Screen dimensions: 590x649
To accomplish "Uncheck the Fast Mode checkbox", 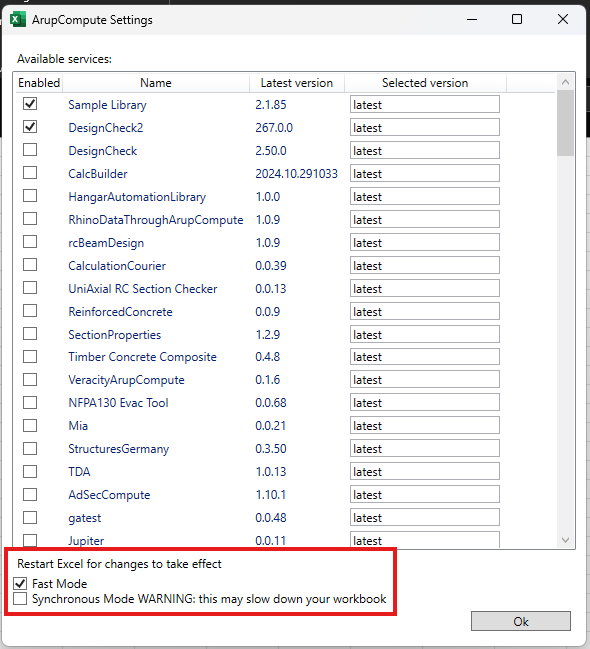I will 20,584.
